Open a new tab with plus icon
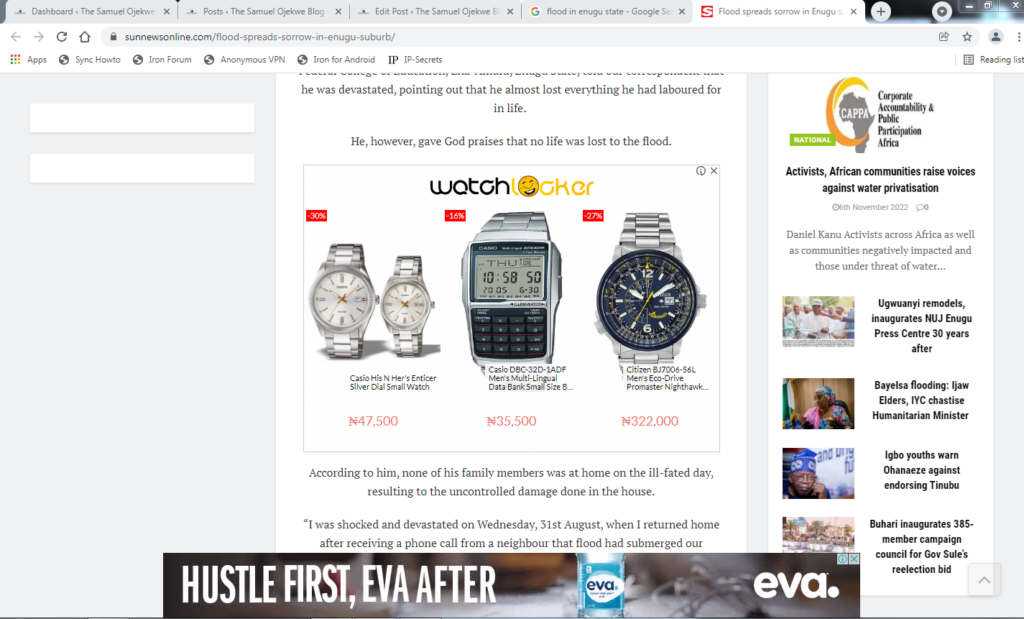 (881, 11)
